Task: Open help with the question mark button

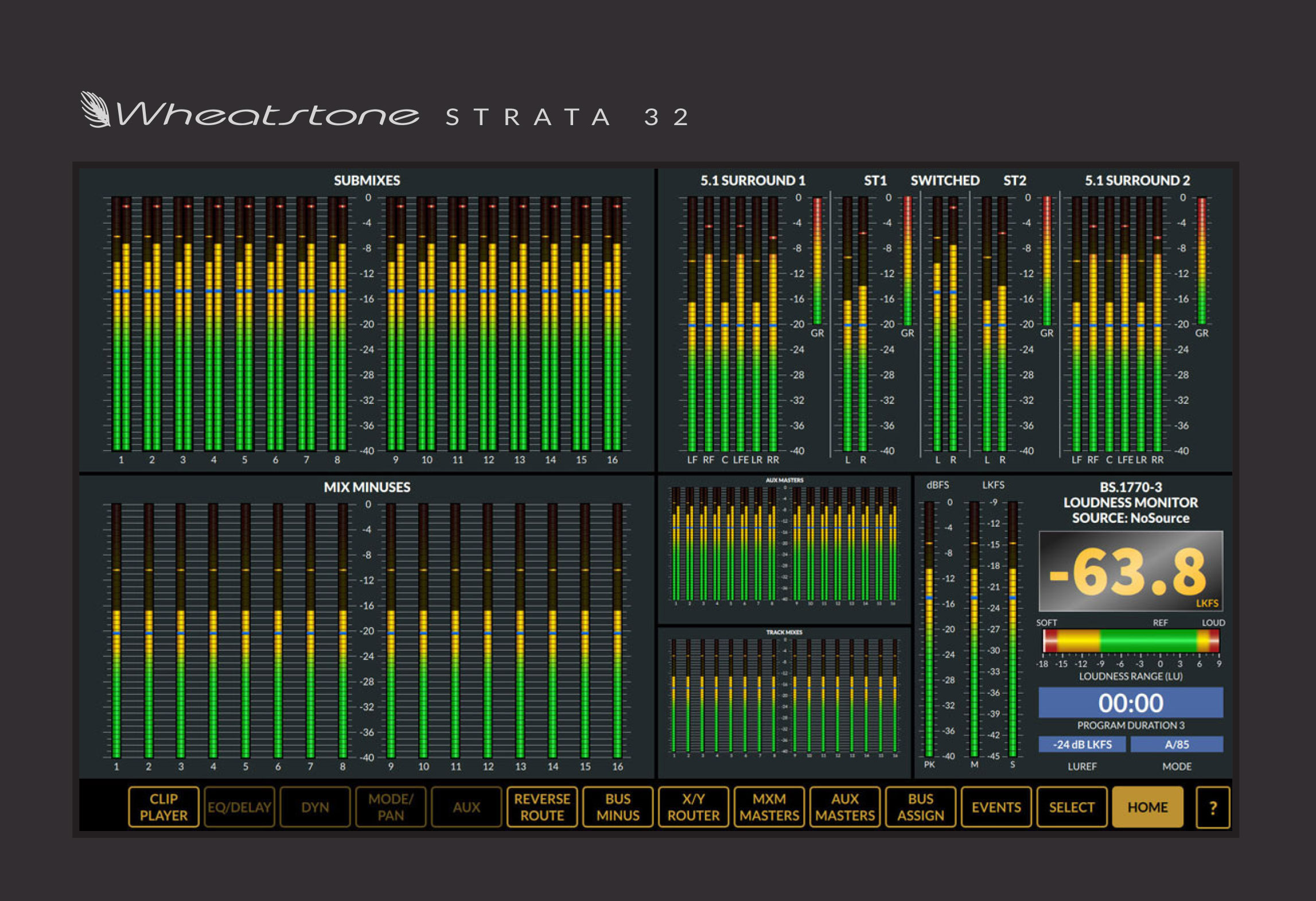Action: coord(1213,807)
